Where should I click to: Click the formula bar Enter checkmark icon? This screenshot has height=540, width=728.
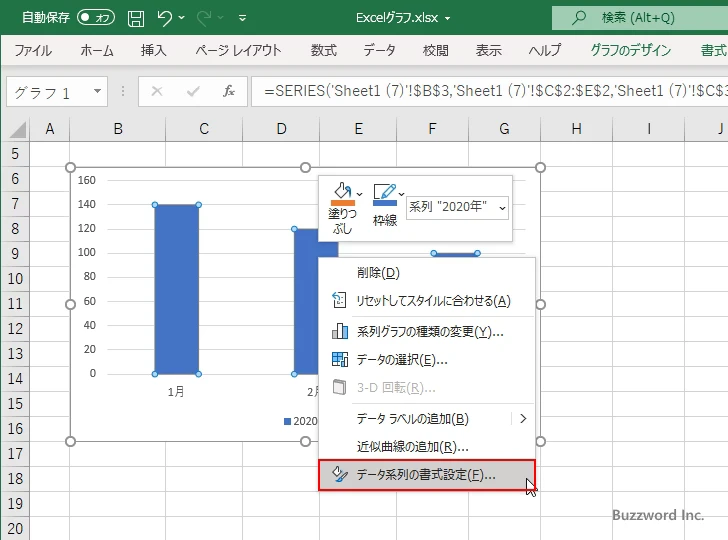193,91
